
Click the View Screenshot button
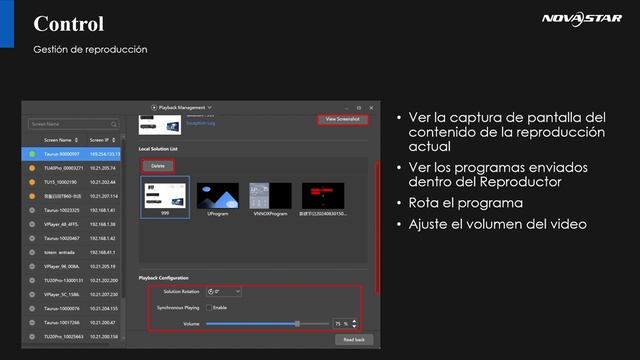pyautogui.click(x=342, y=119)
